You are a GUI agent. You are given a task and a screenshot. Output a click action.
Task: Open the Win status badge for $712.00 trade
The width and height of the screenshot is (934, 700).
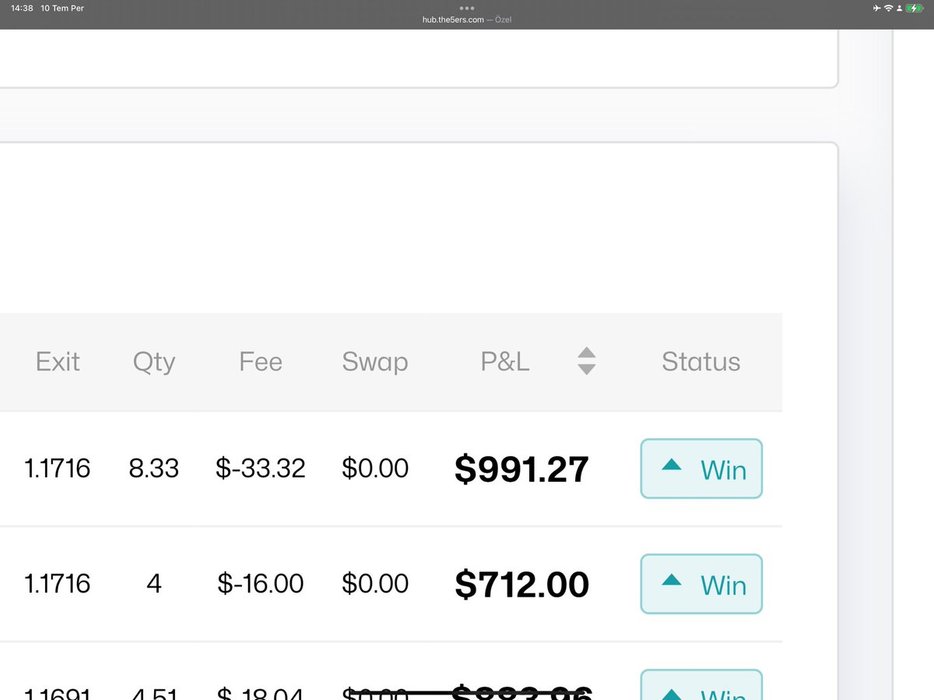(x=701, y=584)
